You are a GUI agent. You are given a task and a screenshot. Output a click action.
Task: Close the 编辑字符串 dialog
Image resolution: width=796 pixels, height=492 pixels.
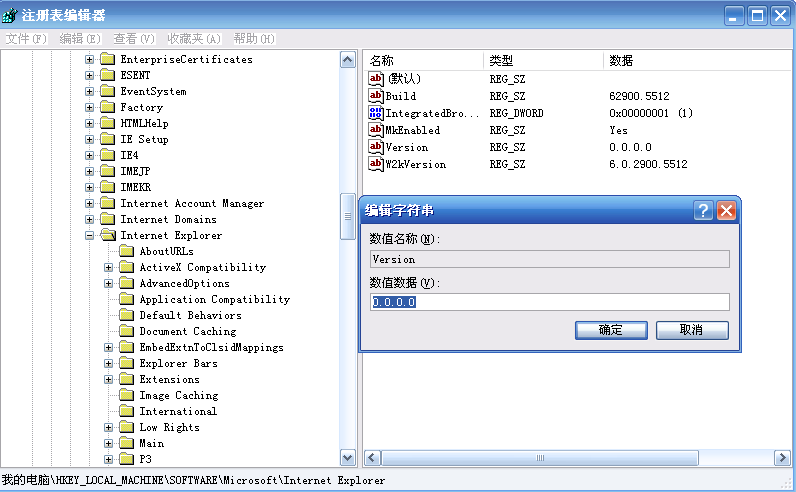coord(726,210)
